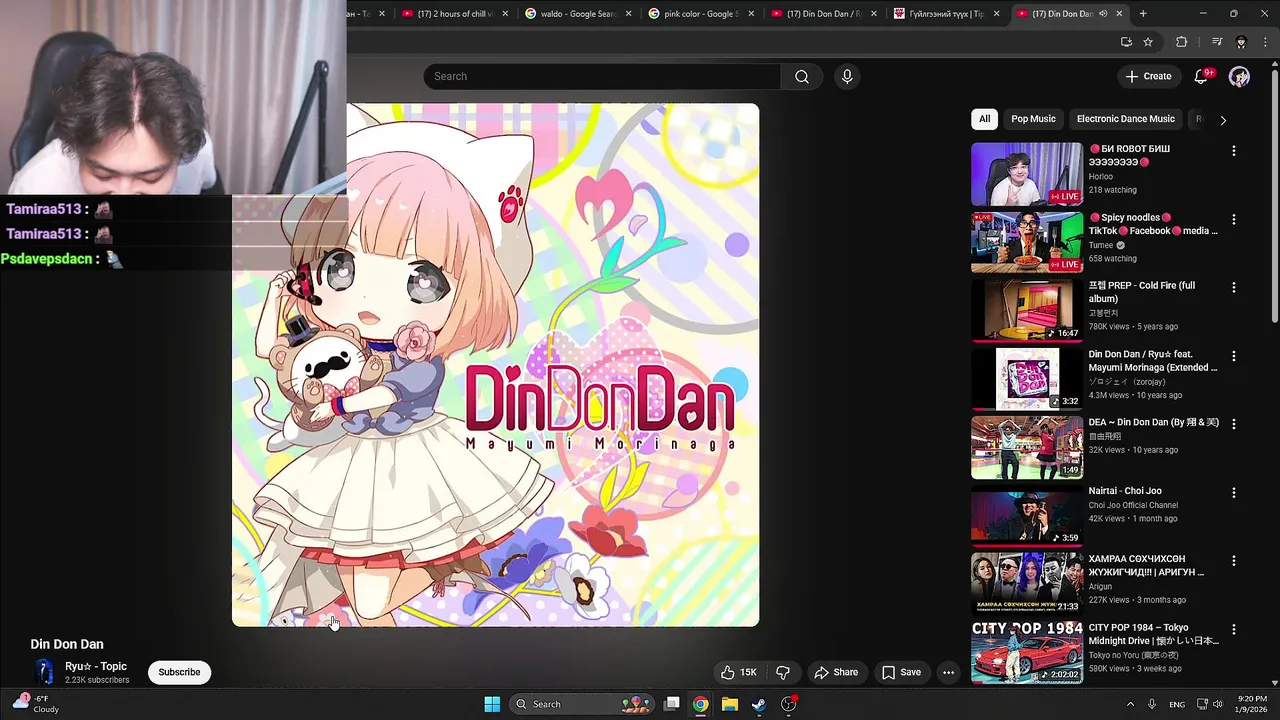Open a new Chrome tab

[1143, 14]
